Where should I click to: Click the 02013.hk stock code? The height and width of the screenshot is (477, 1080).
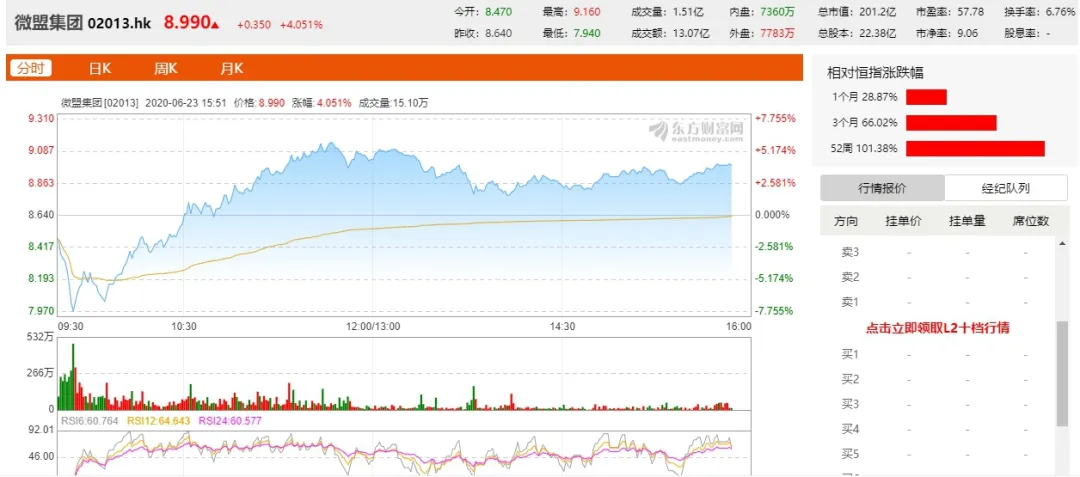coord(119,23)
